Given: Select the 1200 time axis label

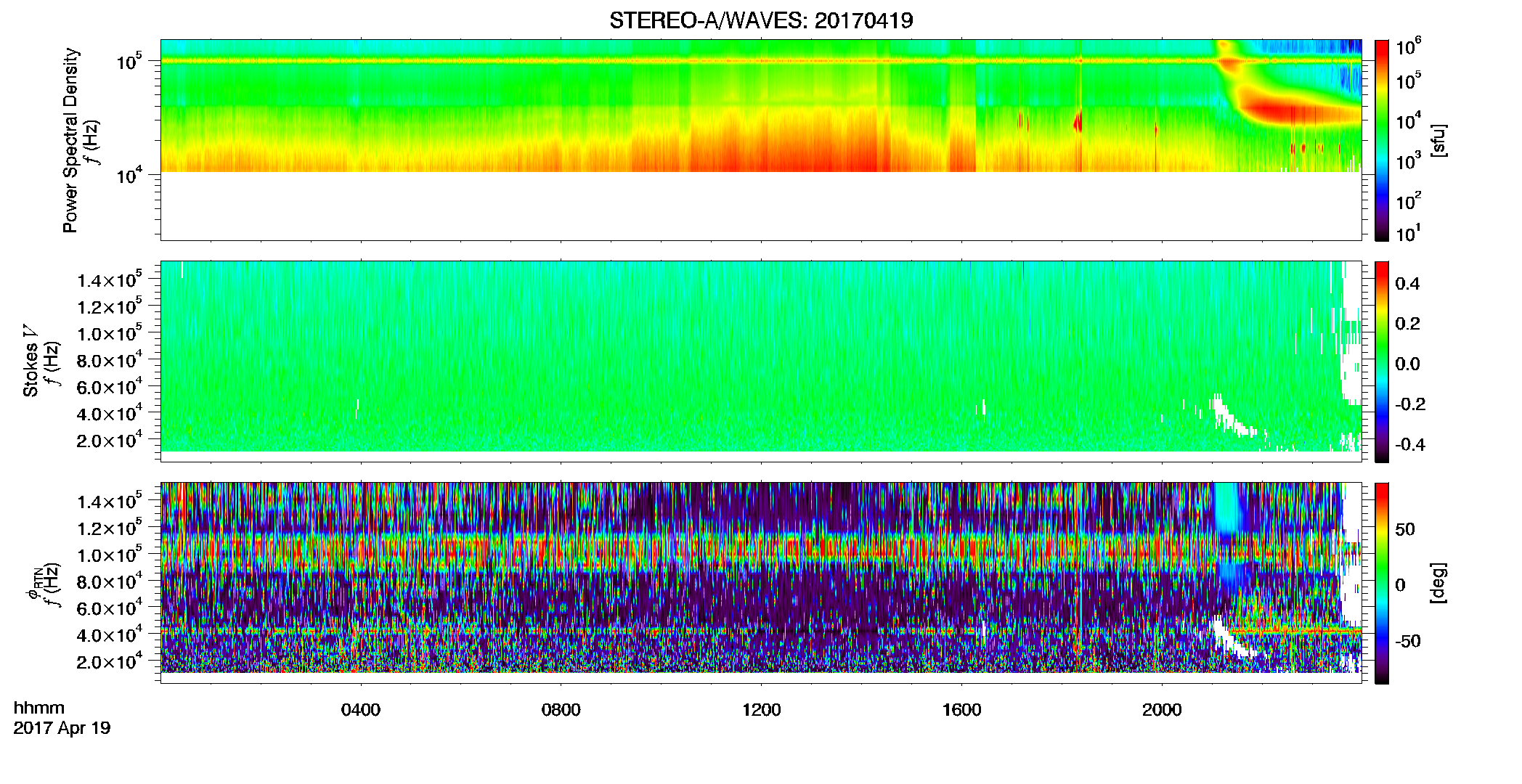Looking at the screenshot, I should 761,710.
